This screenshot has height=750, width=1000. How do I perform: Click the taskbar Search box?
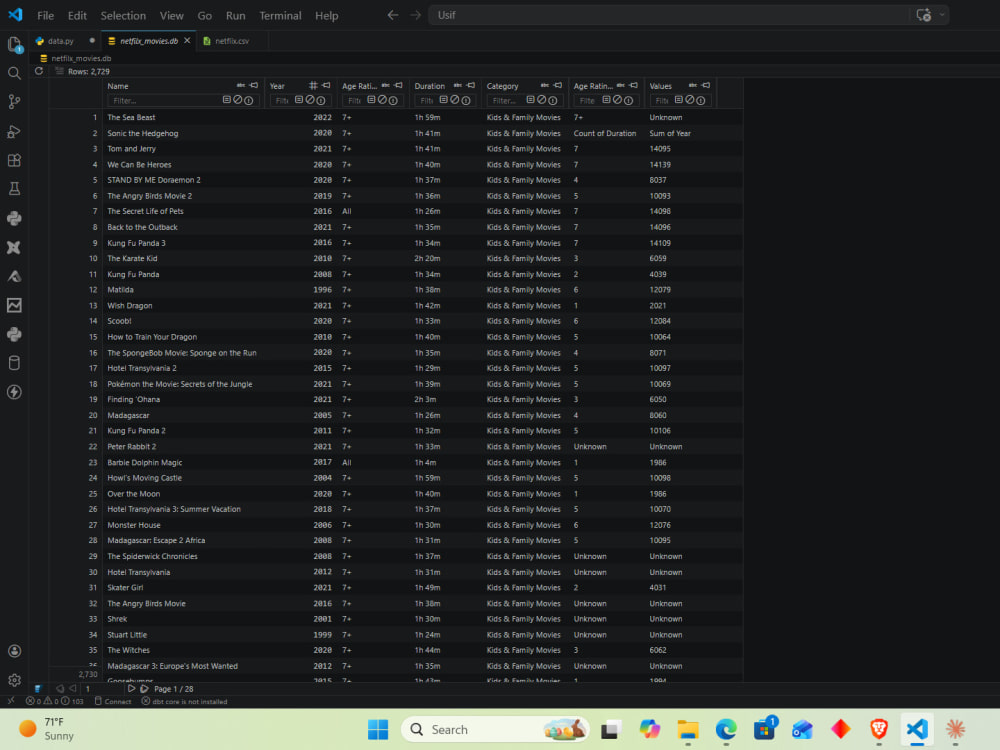[496, 729]
